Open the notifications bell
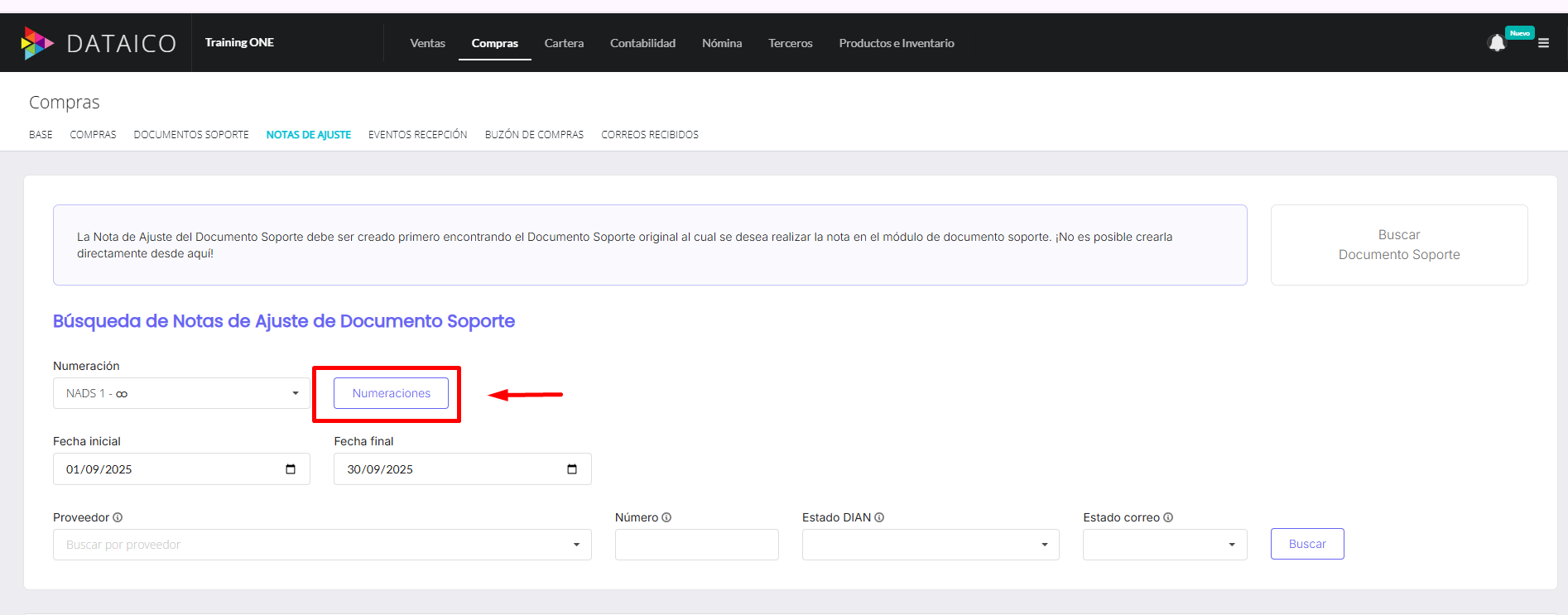The width and height of the screenshot is (1568, 615). (1496, 43)
